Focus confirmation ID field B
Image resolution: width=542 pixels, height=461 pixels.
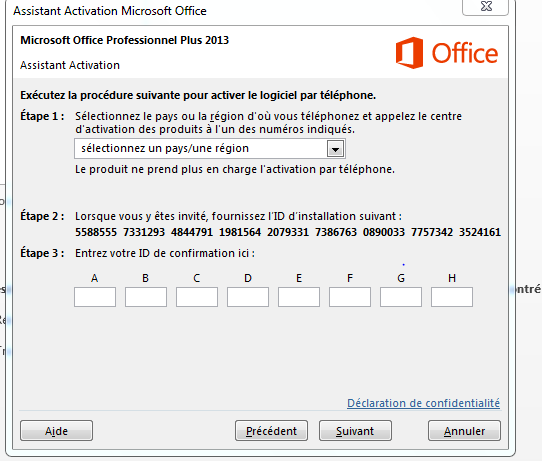(146, 297)
